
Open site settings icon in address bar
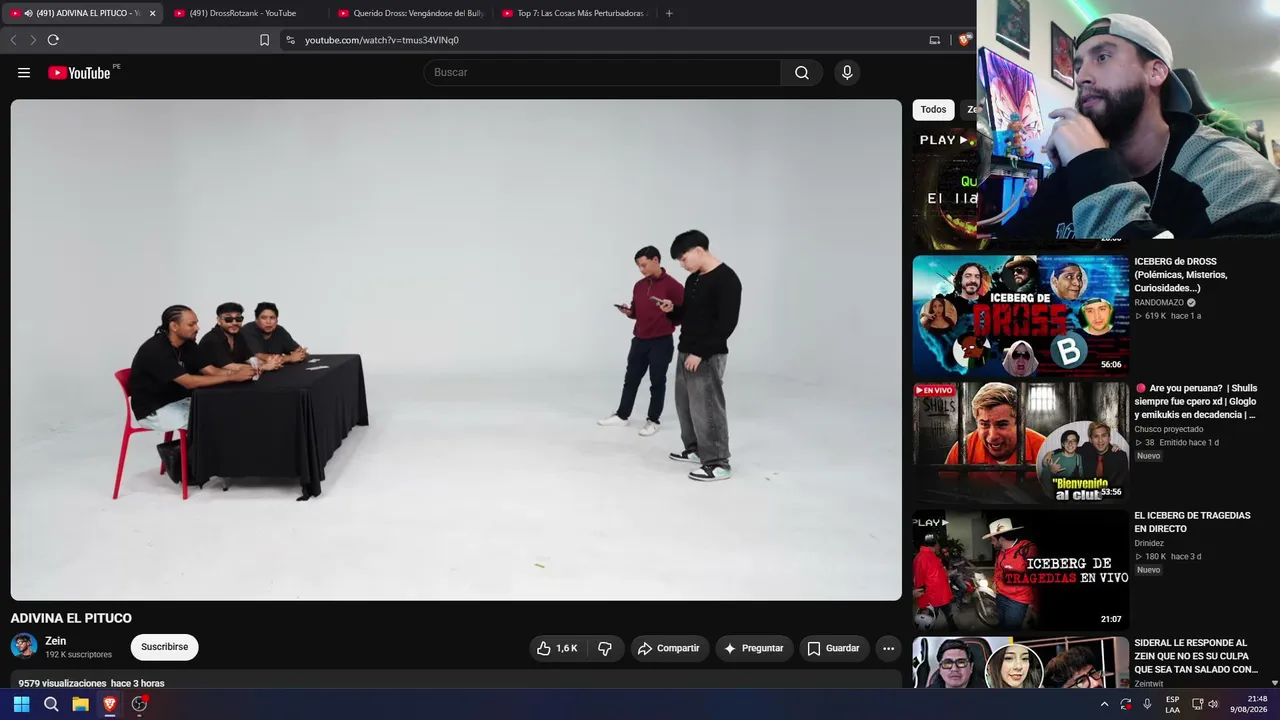[290, 40]
